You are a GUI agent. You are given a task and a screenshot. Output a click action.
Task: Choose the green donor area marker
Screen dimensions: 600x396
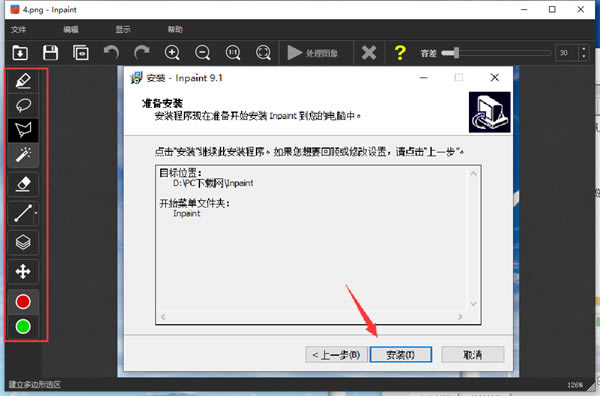[23, 327]
